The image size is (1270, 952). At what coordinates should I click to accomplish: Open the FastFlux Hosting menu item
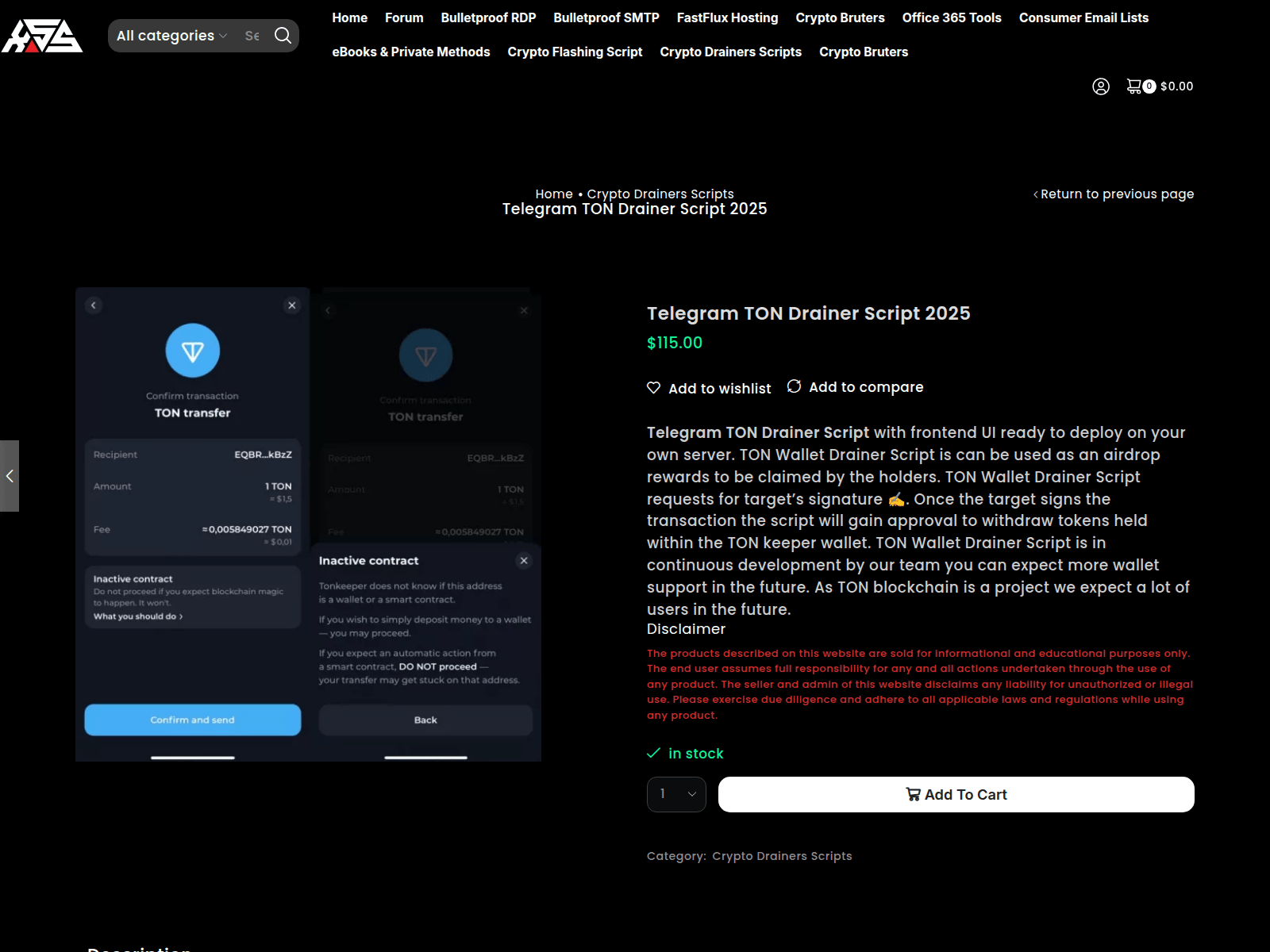[727, 17]
